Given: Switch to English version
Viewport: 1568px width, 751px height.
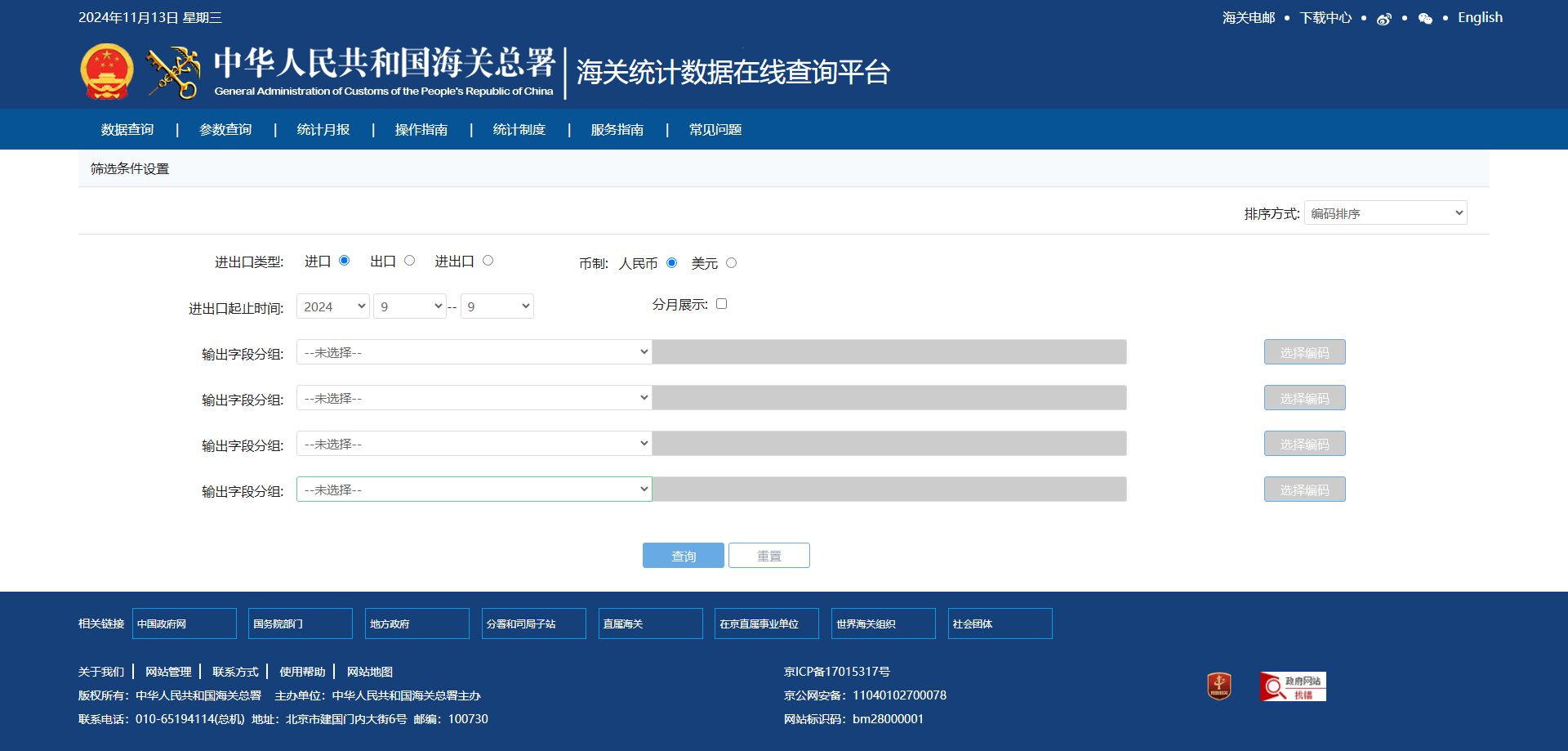Looking at the screenshot, I should coord(1480,17).
